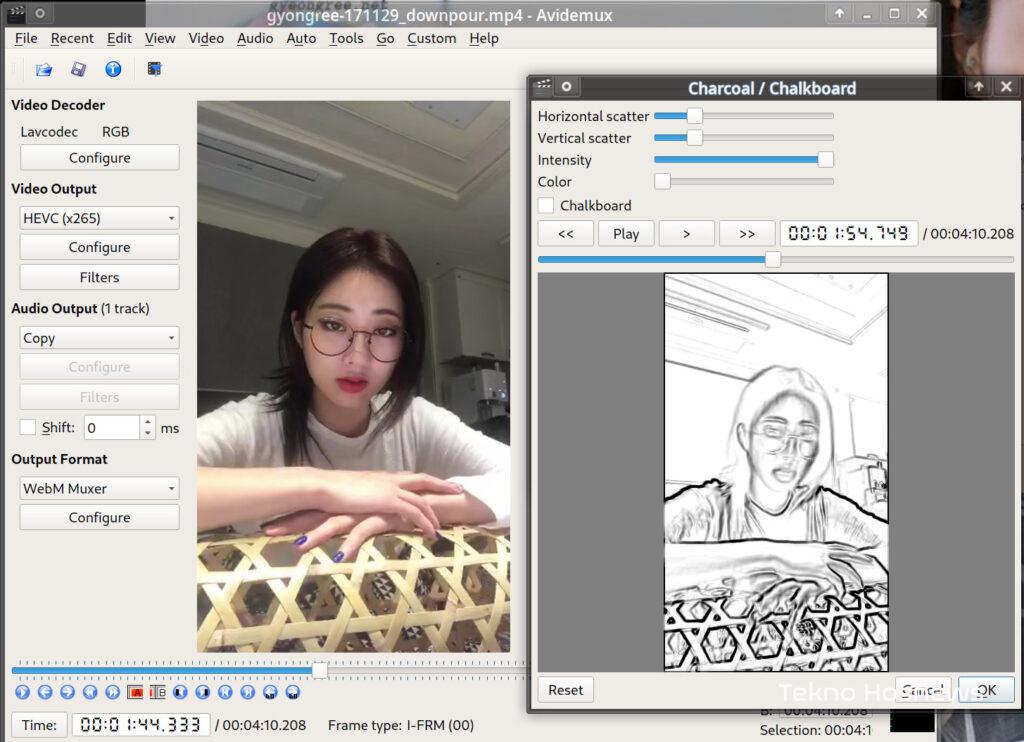Click the Open Video folder icon
Viewport: 1024px width, 742px height.
coord(44,69)
